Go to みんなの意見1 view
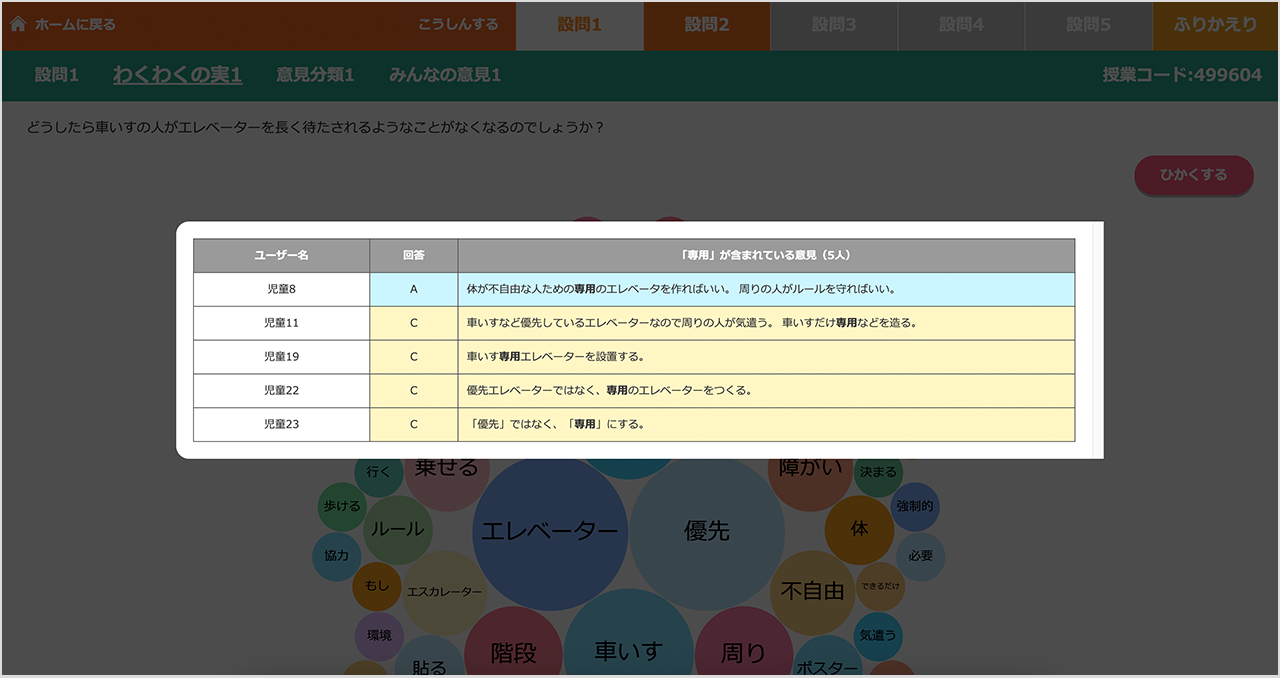The height and width of the screenshot is (678, 1280). pyautogui.click(x=445, y=75)
